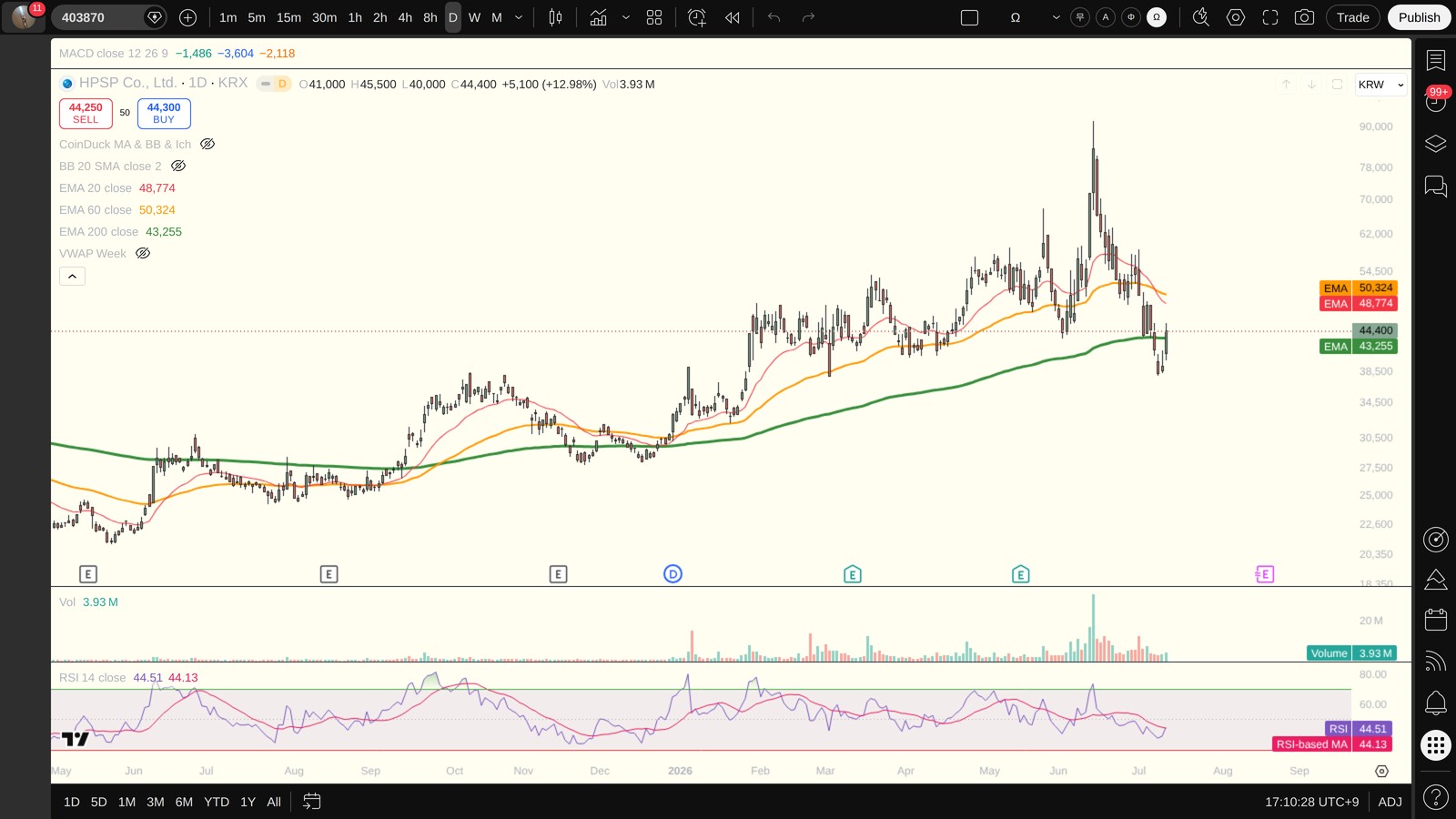Open the go-to-date calendar icon
The image size is (1456, 819).
coord(311,802)
